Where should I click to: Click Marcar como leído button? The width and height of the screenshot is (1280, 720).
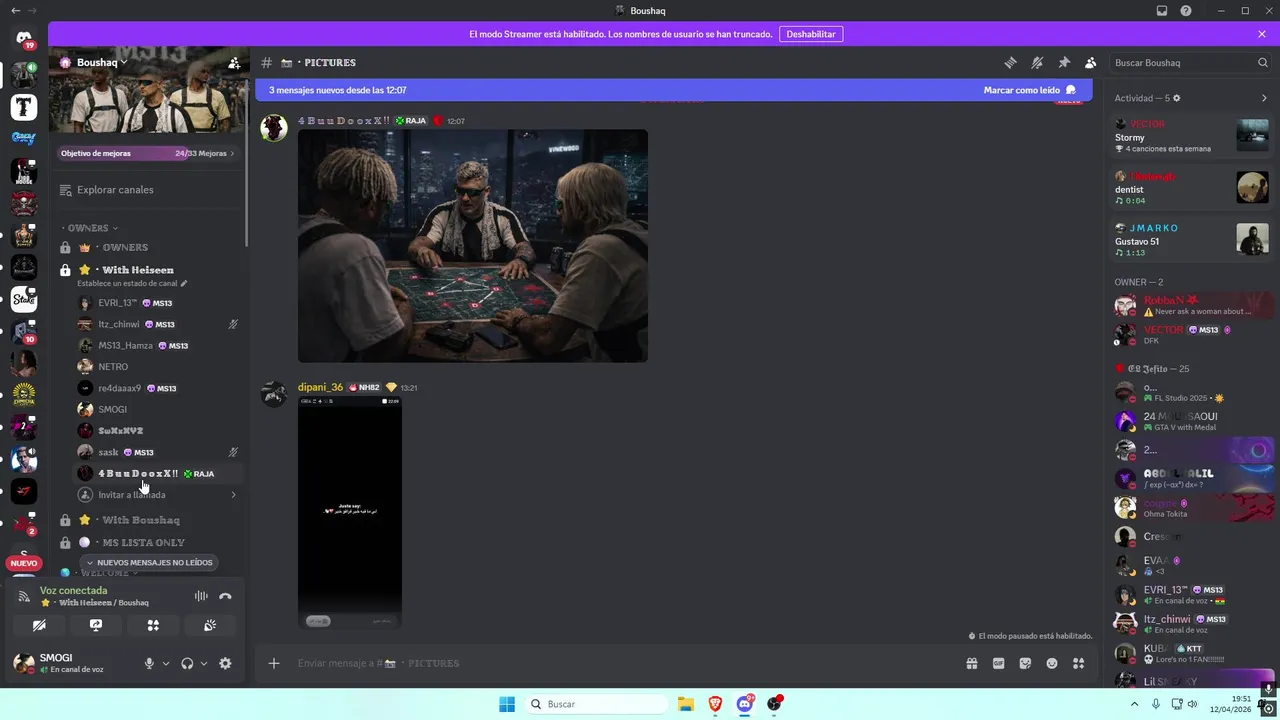pos(1029,90)
